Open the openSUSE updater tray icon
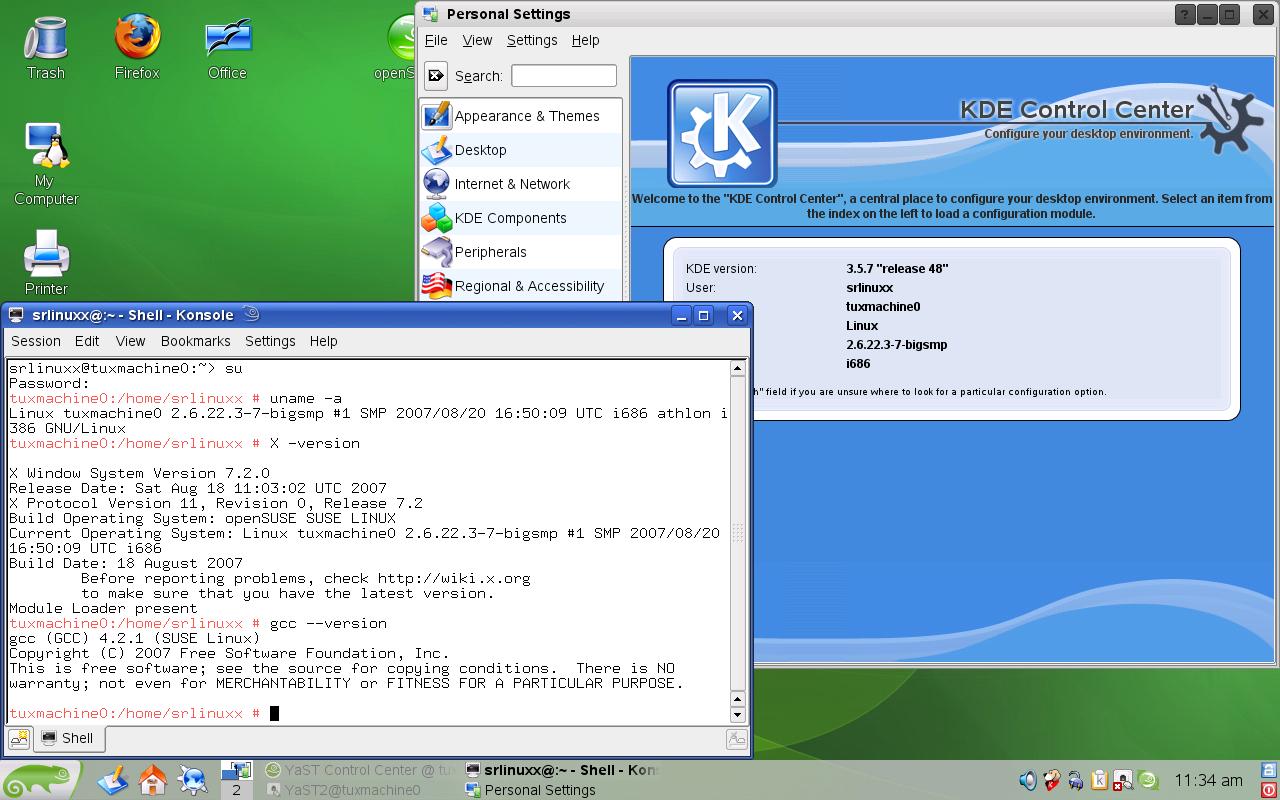The image size is (1280, 800). tap(1148, 780)
